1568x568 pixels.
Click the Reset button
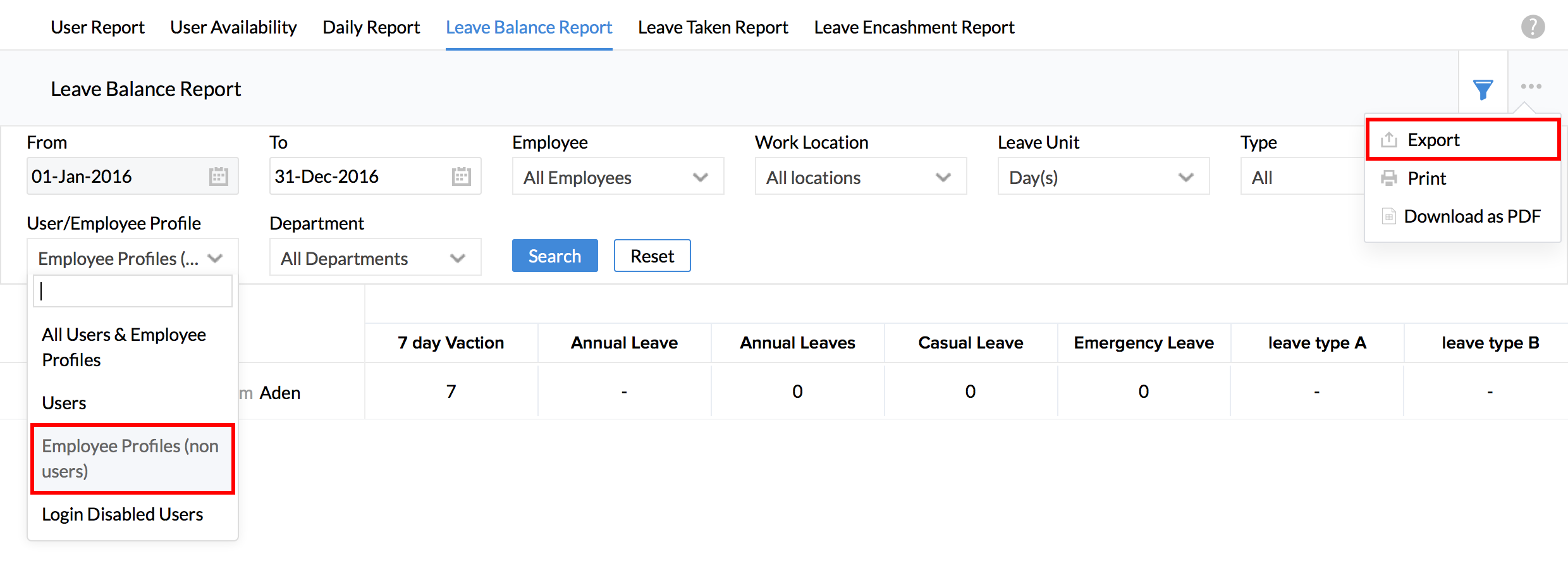(x=652, y=256)
